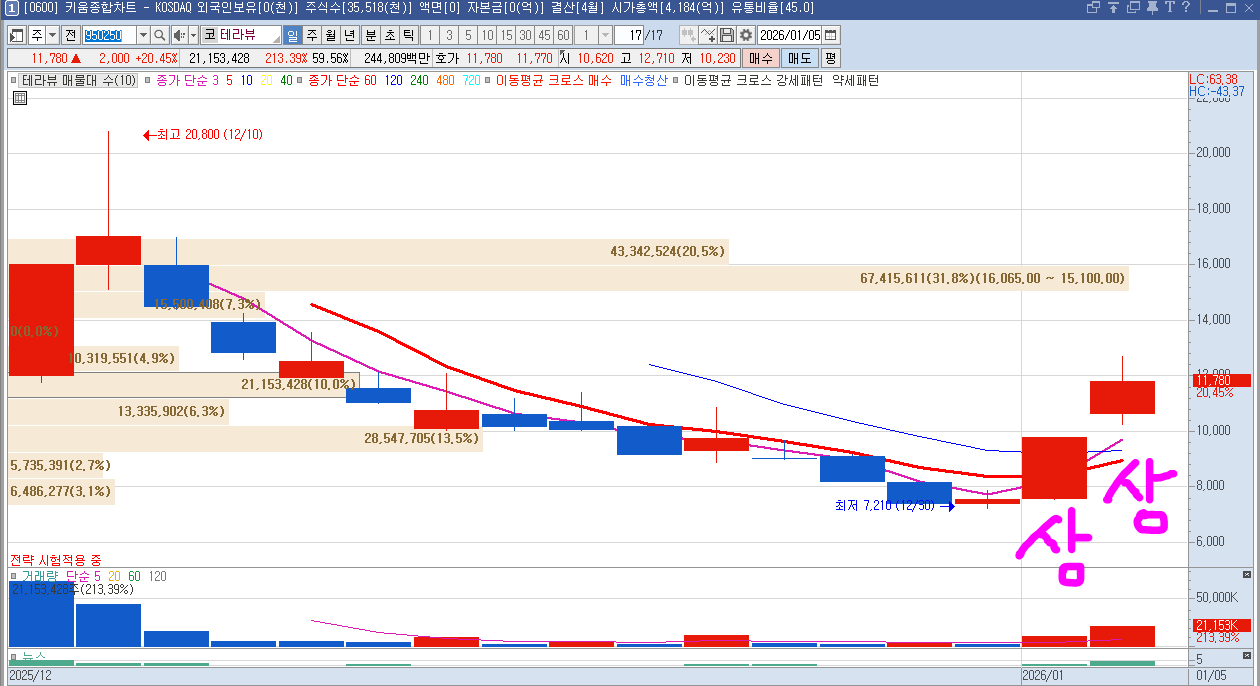This screenshot has width=1260, height=686.
Task: Click the speaker sound alert icon
Action: pyautogui.click(x=179, y=35)
